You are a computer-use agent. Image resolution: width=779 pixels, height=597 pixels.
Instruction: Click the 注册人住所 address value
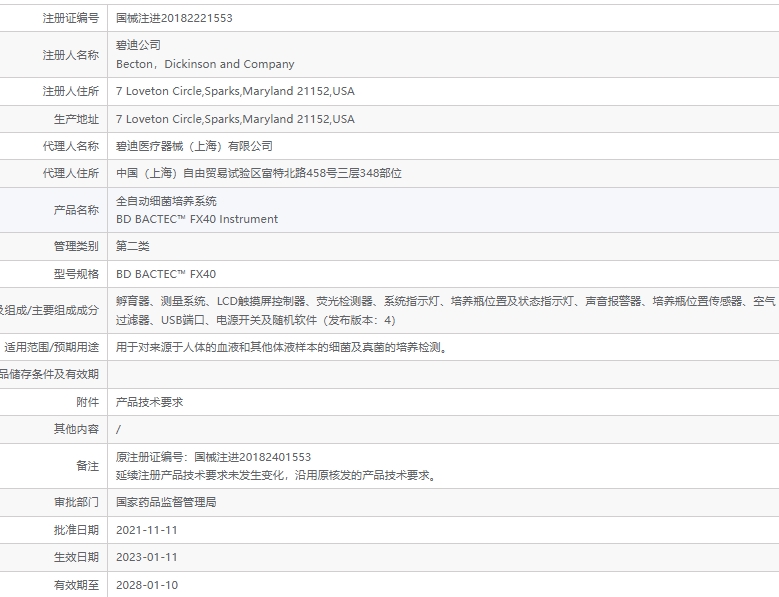(235, 91)
